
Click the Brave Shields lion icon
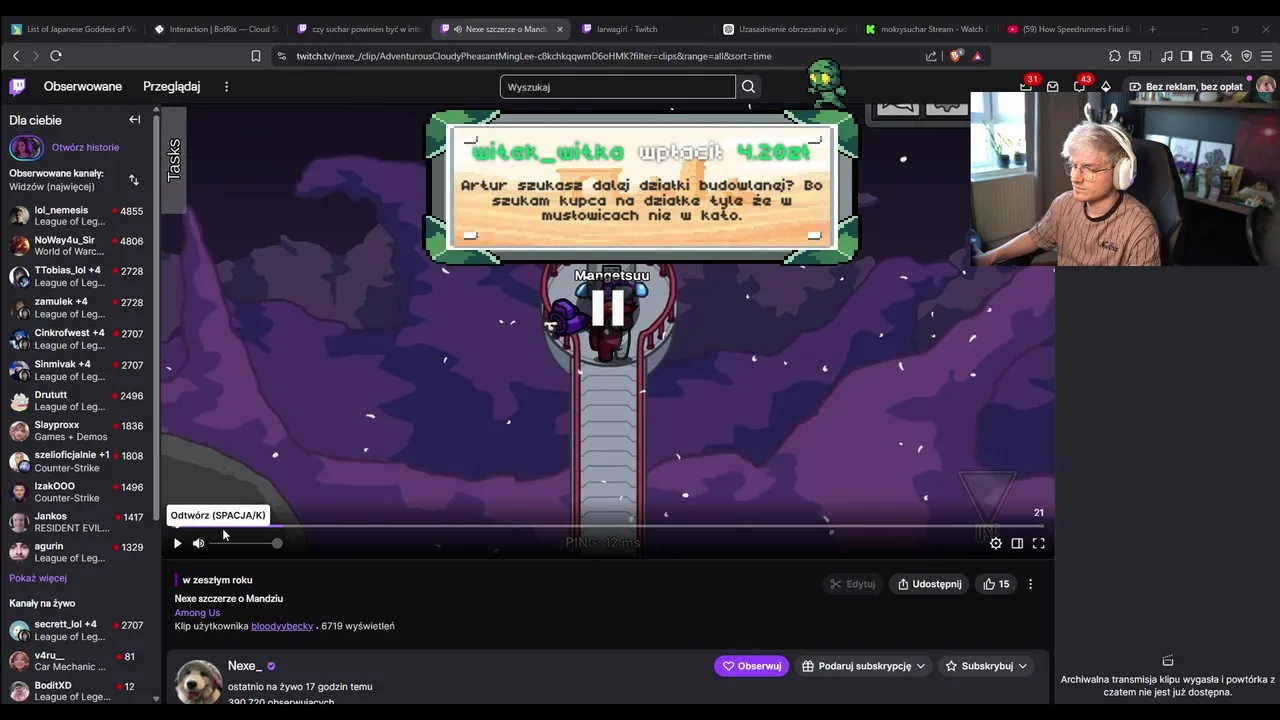[x=956, y=56]
